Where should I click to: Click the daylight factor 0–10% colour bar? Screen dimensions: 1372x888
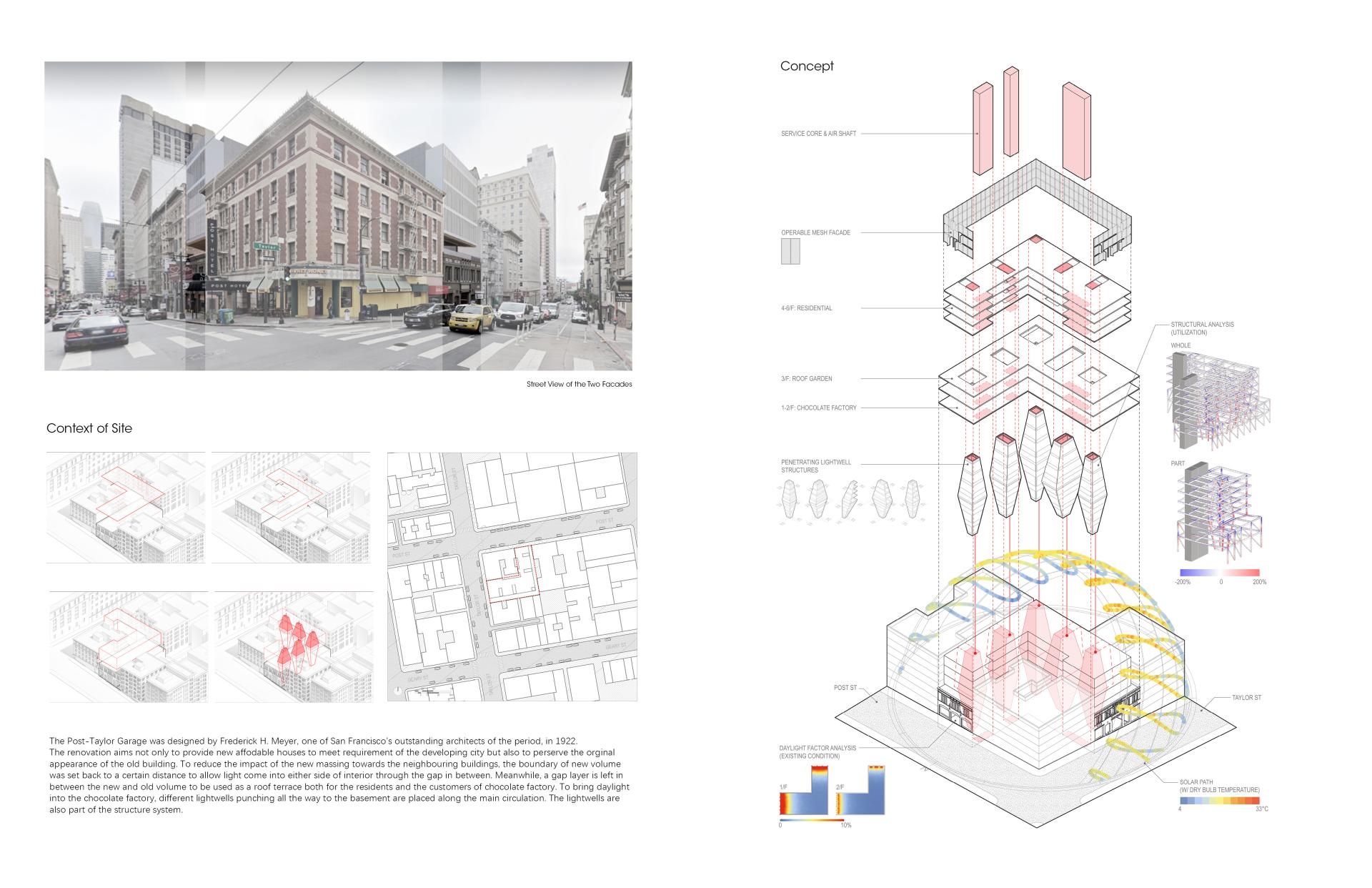tap(812, 820)
